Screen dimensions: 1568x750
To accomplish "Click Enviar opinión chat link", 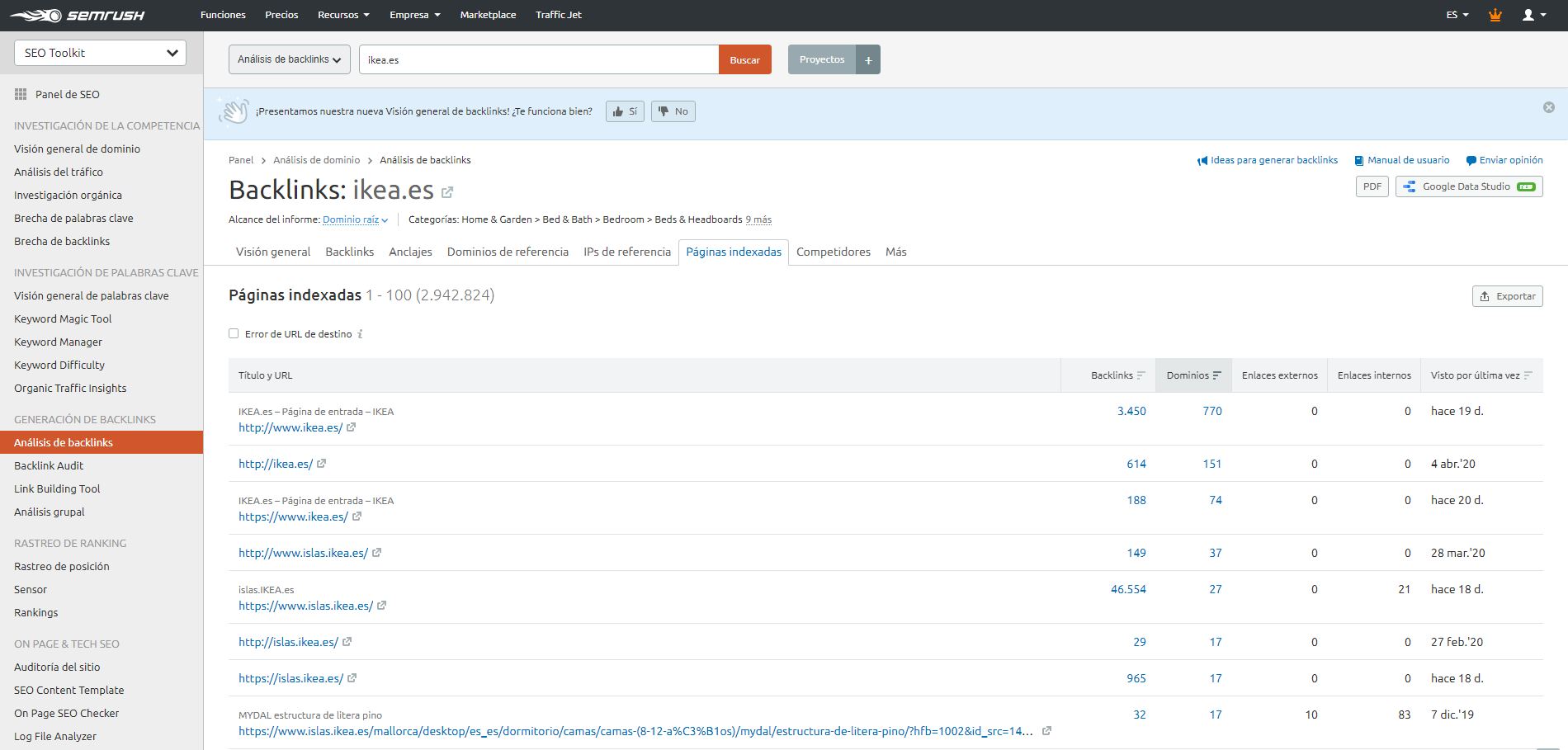I will [x=1504, y=160].
